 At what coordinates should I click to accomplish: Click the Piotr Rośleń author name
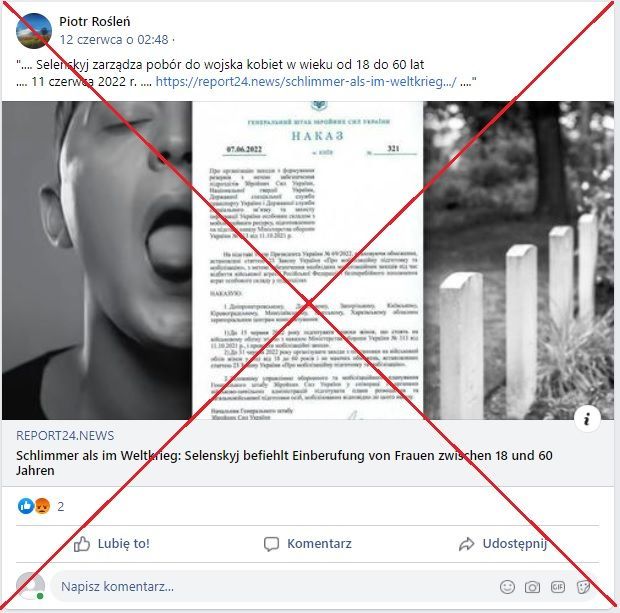tap(95, 21)
